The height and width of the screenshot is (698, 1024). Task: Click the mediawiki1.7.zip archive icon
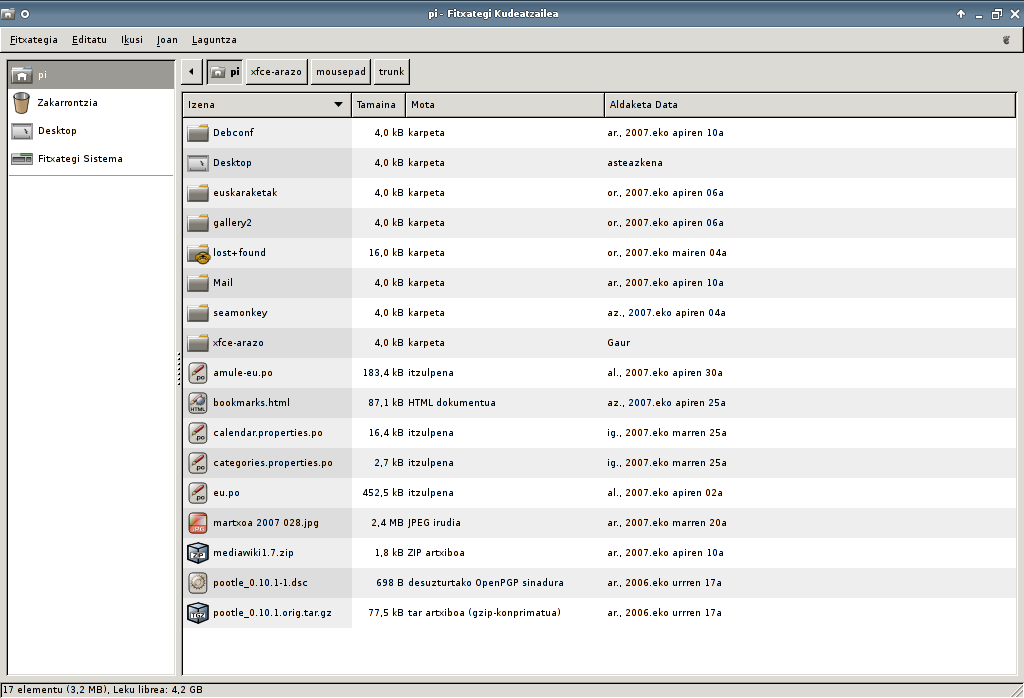198,553
